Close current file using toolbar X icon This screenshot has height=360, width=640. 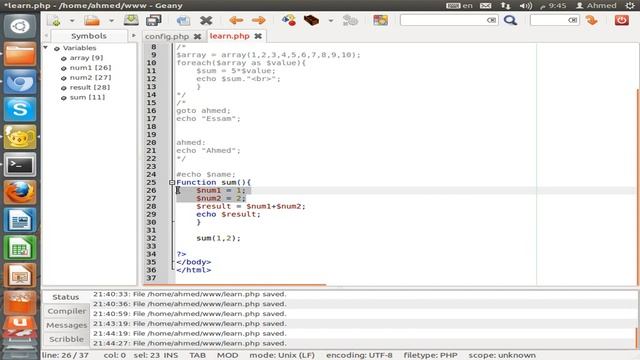click(x=206, y=20)
